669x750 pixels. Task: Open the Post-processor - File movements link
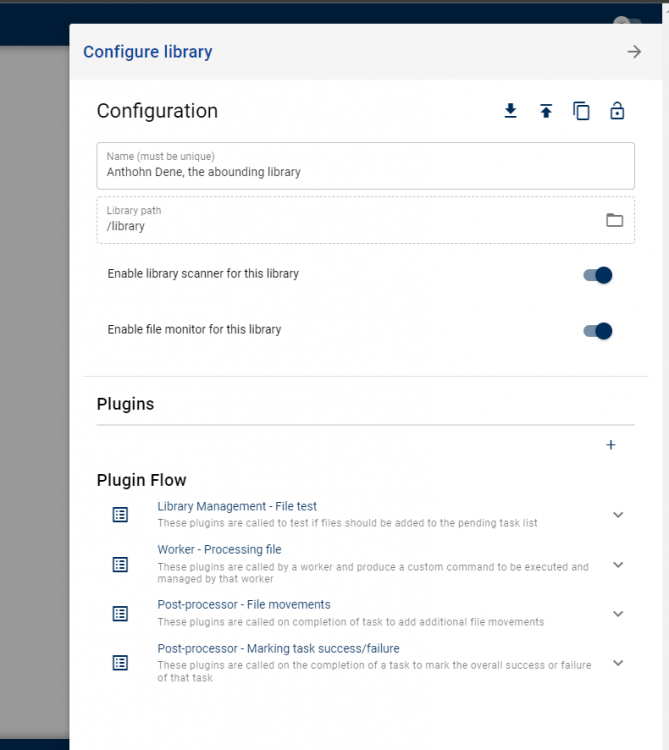(x=244, y=605)
